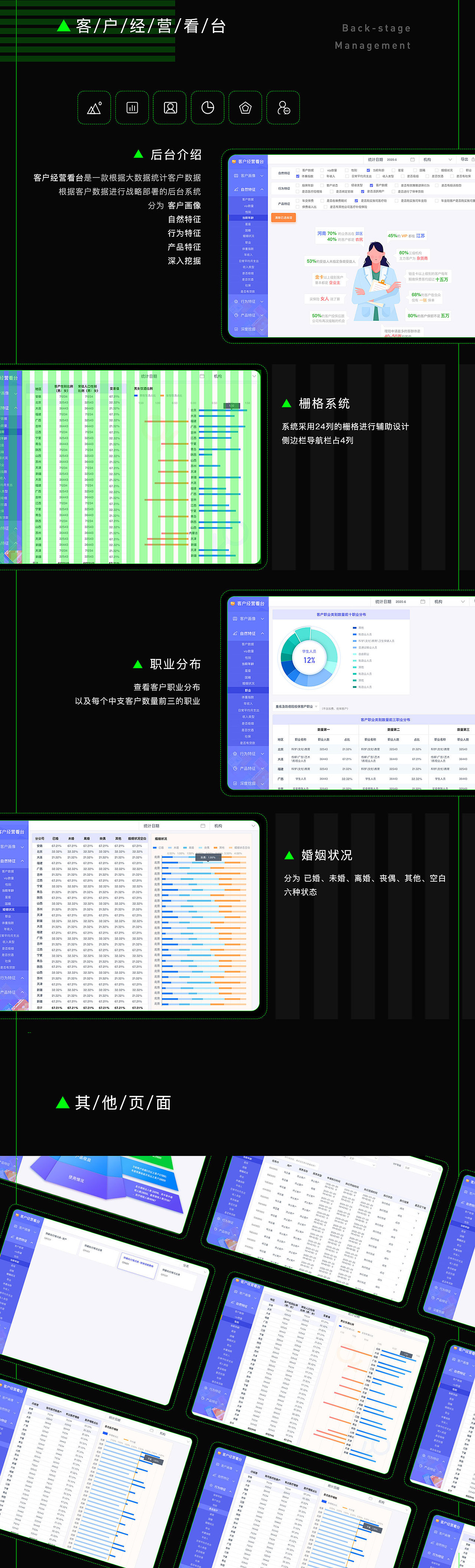Click the 分公司 column header in the marital table
The image size is (475, 1568).
click(x=40, y=838)
